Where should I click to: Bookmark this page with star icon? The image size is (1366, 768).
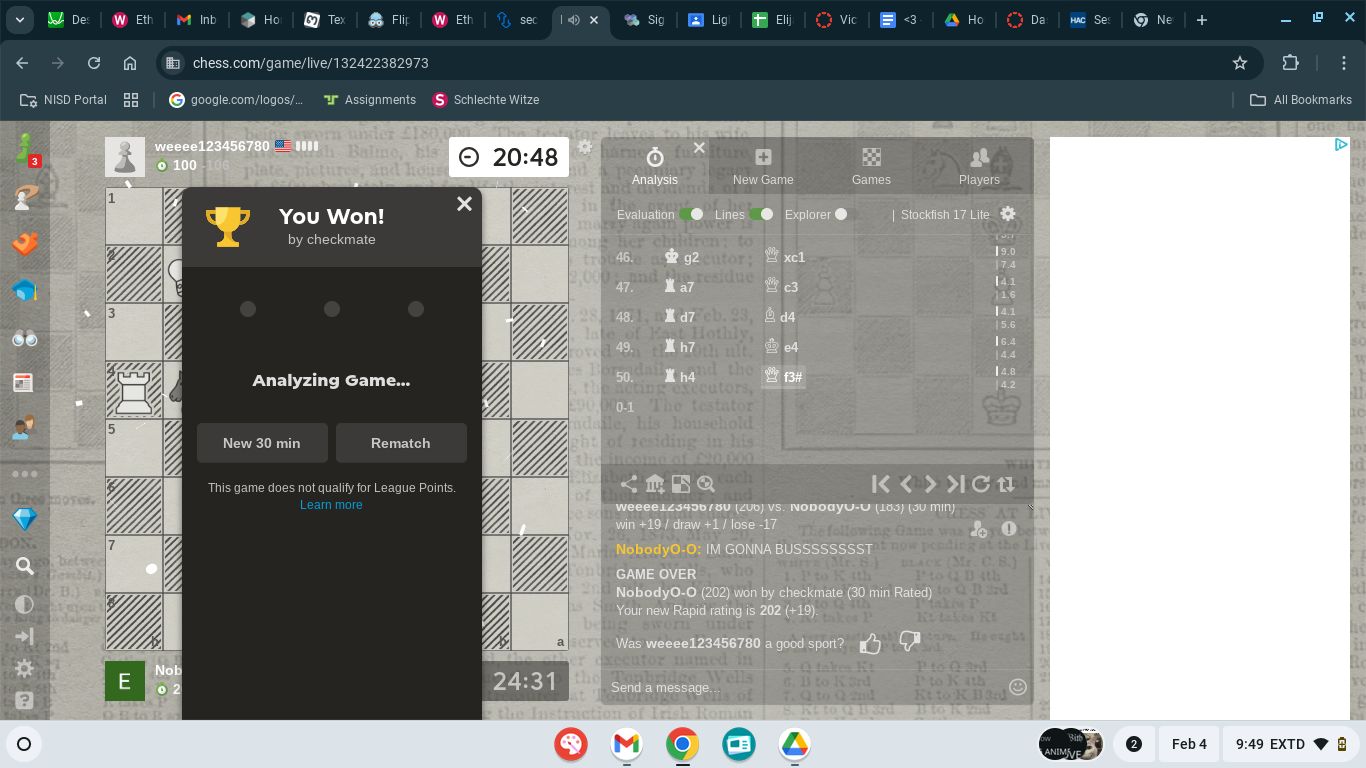(1240, 63)
